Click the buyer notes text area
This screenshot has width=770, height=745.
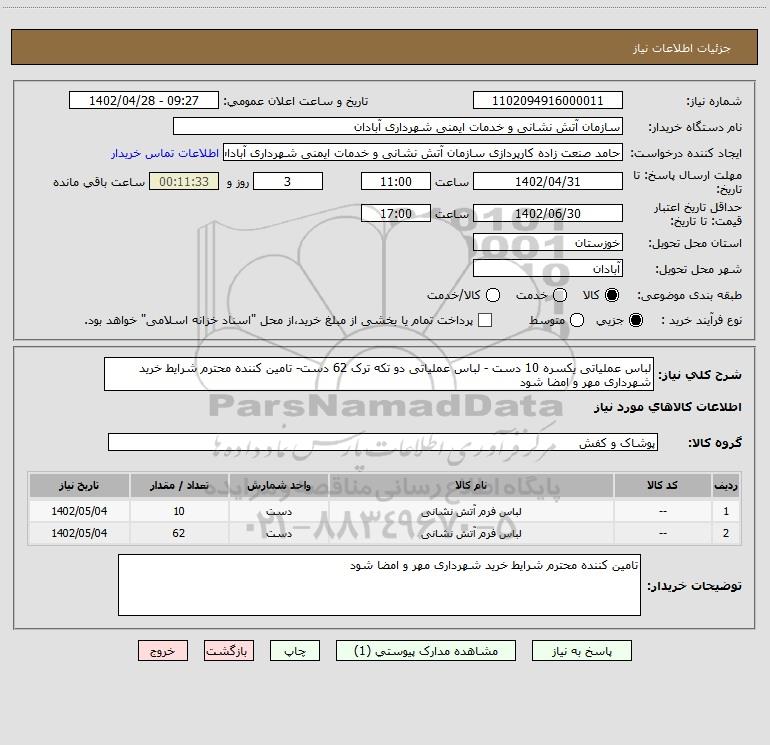pos(379,585)
